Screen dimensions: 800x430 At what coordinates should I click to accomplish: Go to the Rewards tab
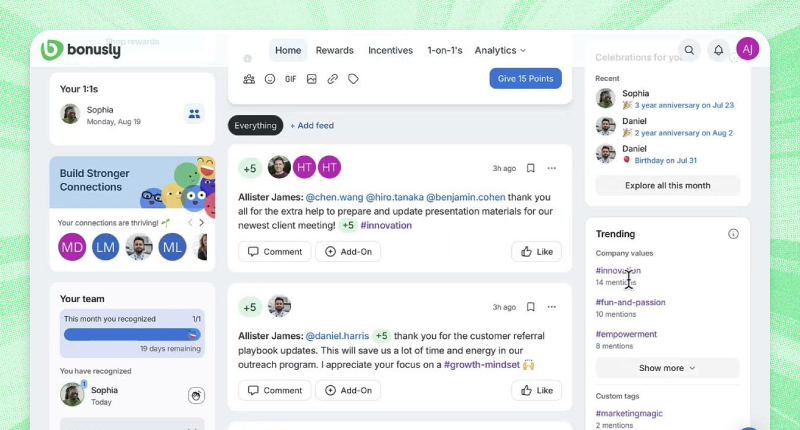[334, 50]
